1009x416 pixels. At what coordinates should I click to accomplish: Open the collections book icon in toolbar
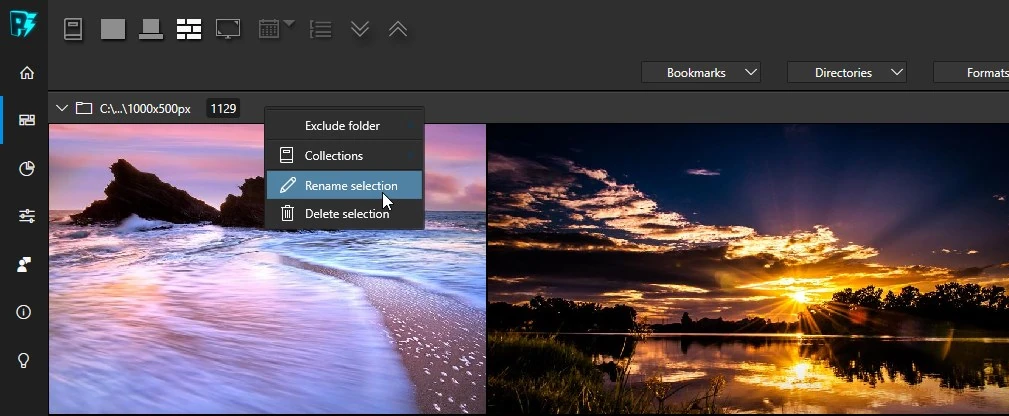click(73, 29)
